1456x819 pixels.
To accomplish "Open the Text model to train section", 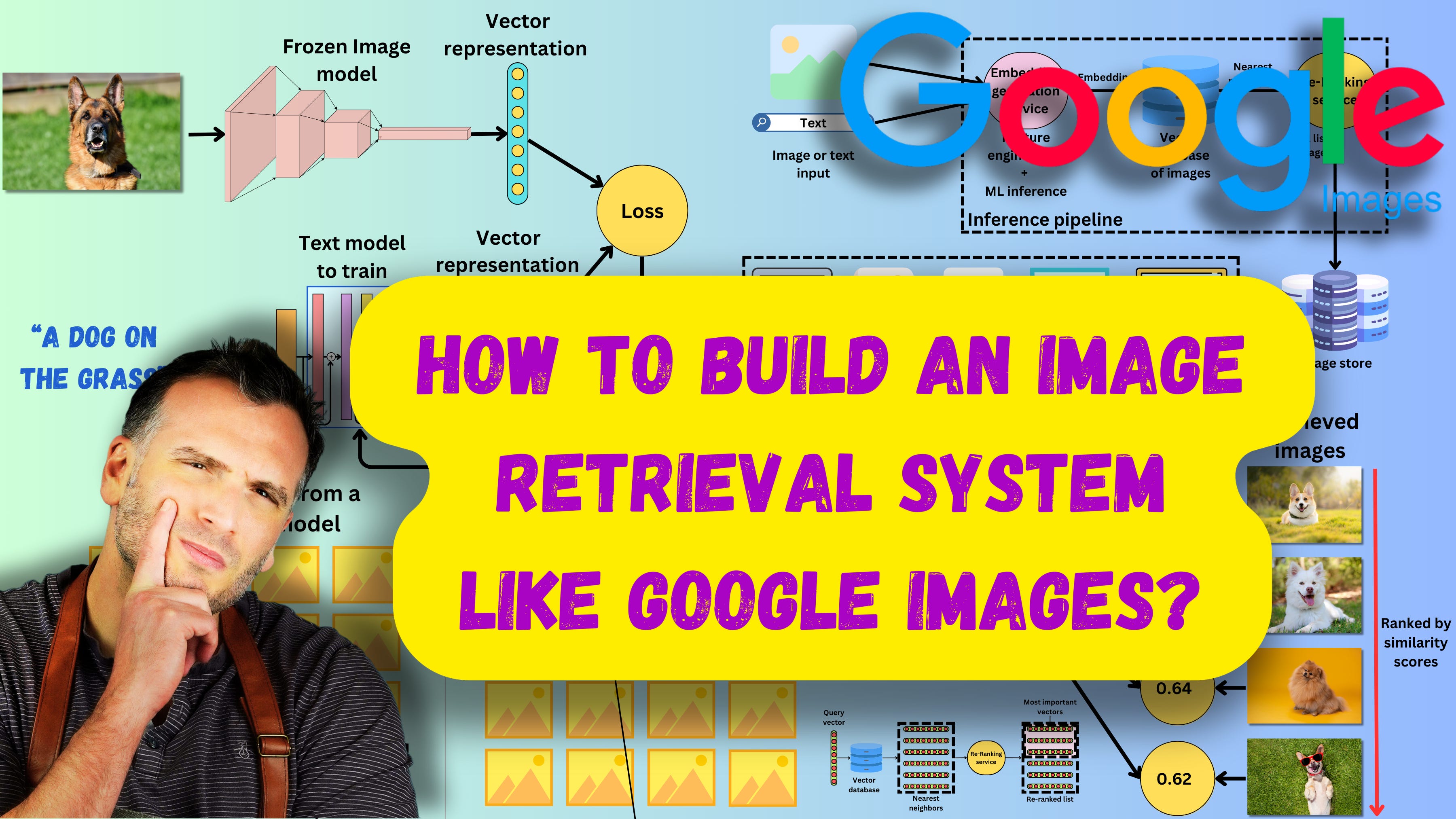I will click(x=350, y=257).
